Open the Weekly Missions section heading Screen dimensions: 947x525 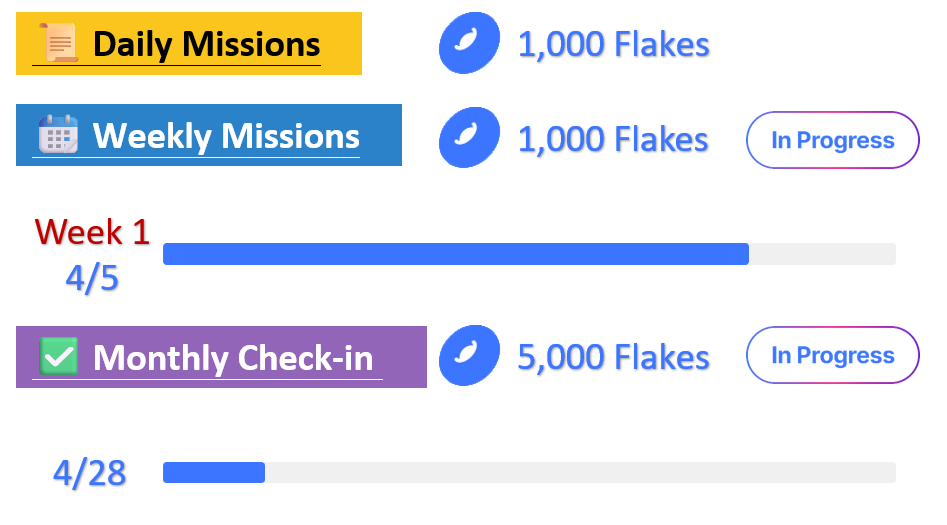point(226,135)
